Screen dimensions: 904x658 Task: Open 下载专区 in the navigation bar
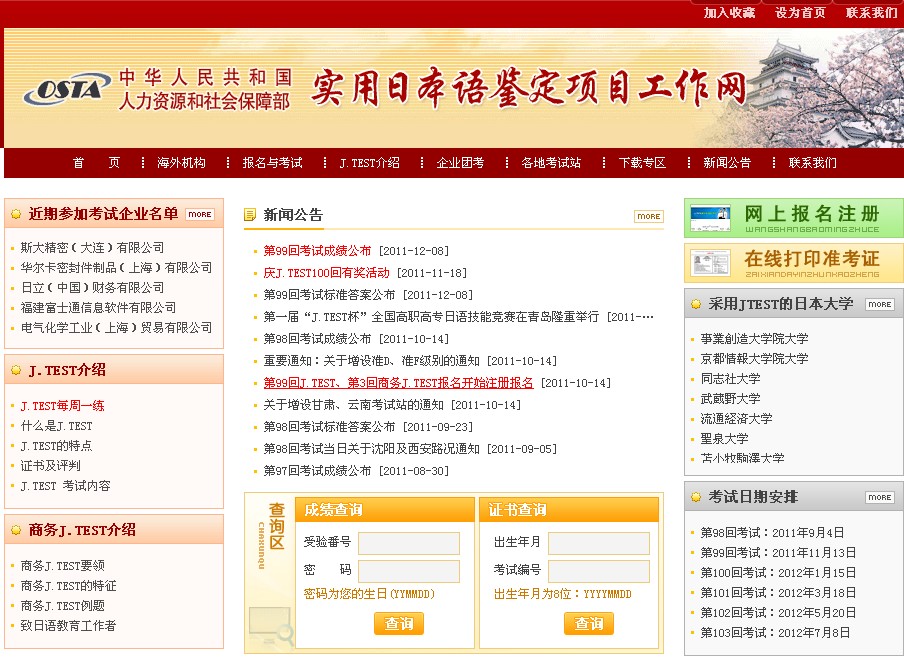tap(642, 163)
